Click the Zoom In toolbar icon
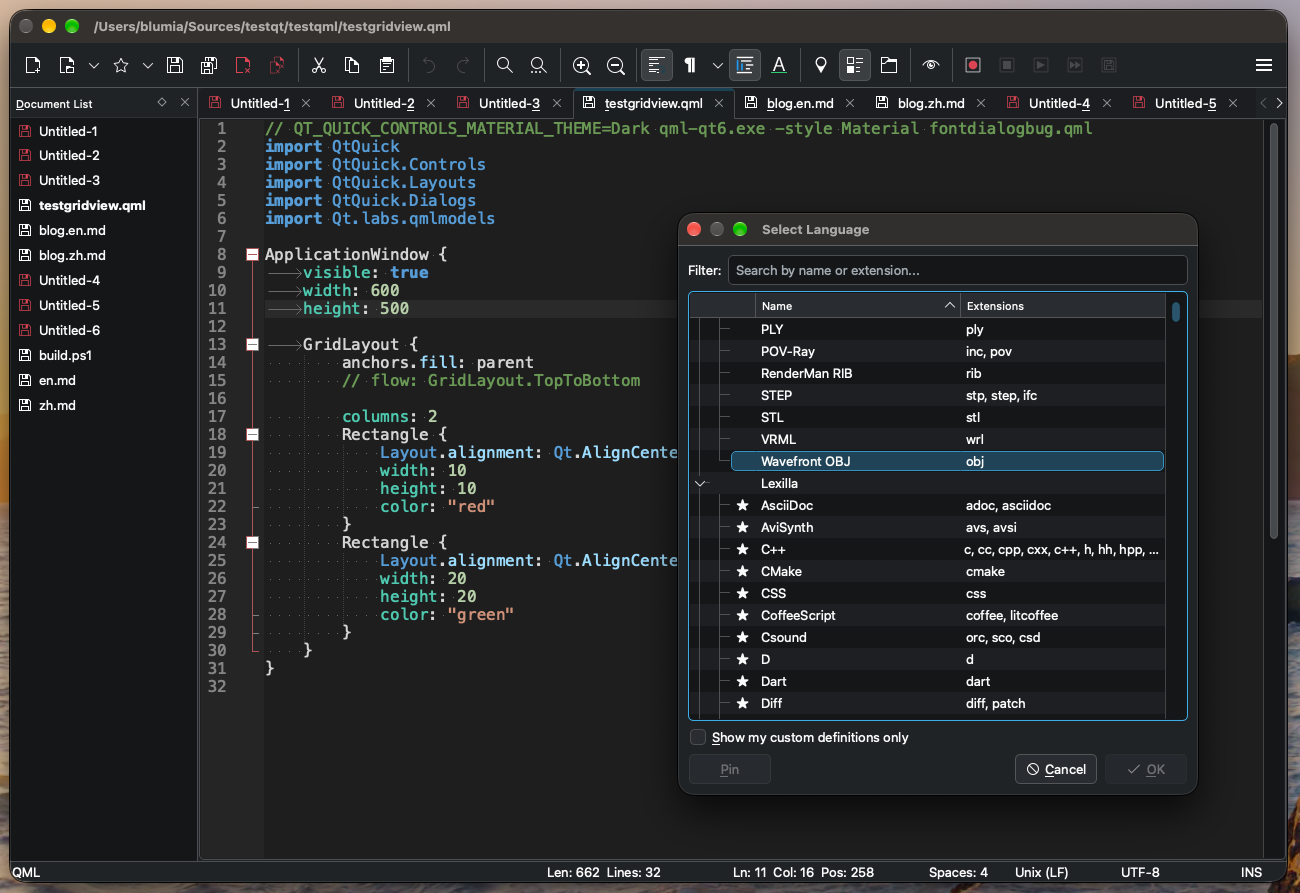The image size is (1300, 893). [582, 65]
